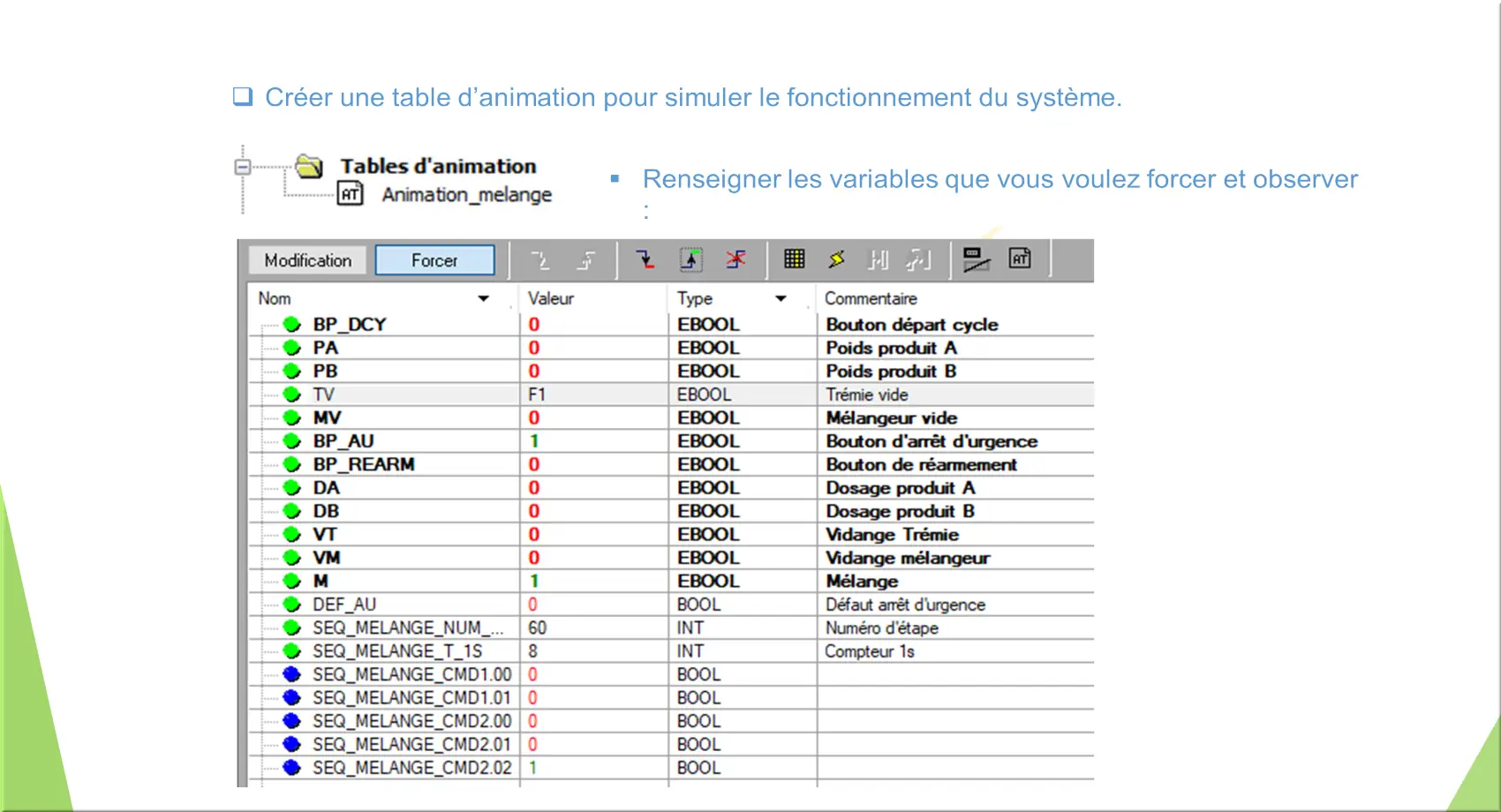Screen dimensions: 1501x812
Task: Click the boxed up-arrow force icon
Action: [690, 259]
